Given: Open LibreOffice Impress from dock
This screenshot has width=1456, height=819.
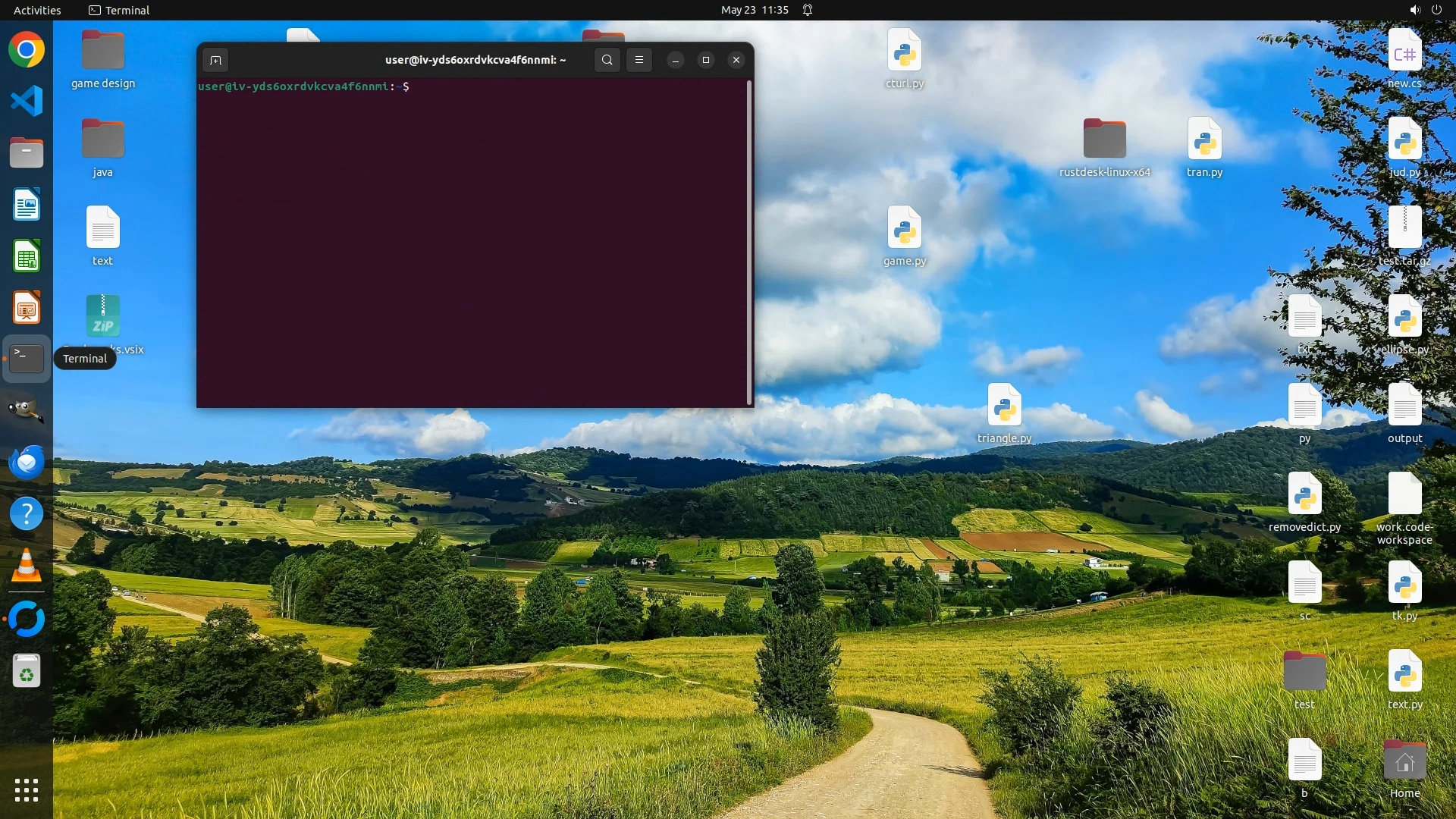Looking at the screenshot, I should pyautogui.click(x=27, y=308).
